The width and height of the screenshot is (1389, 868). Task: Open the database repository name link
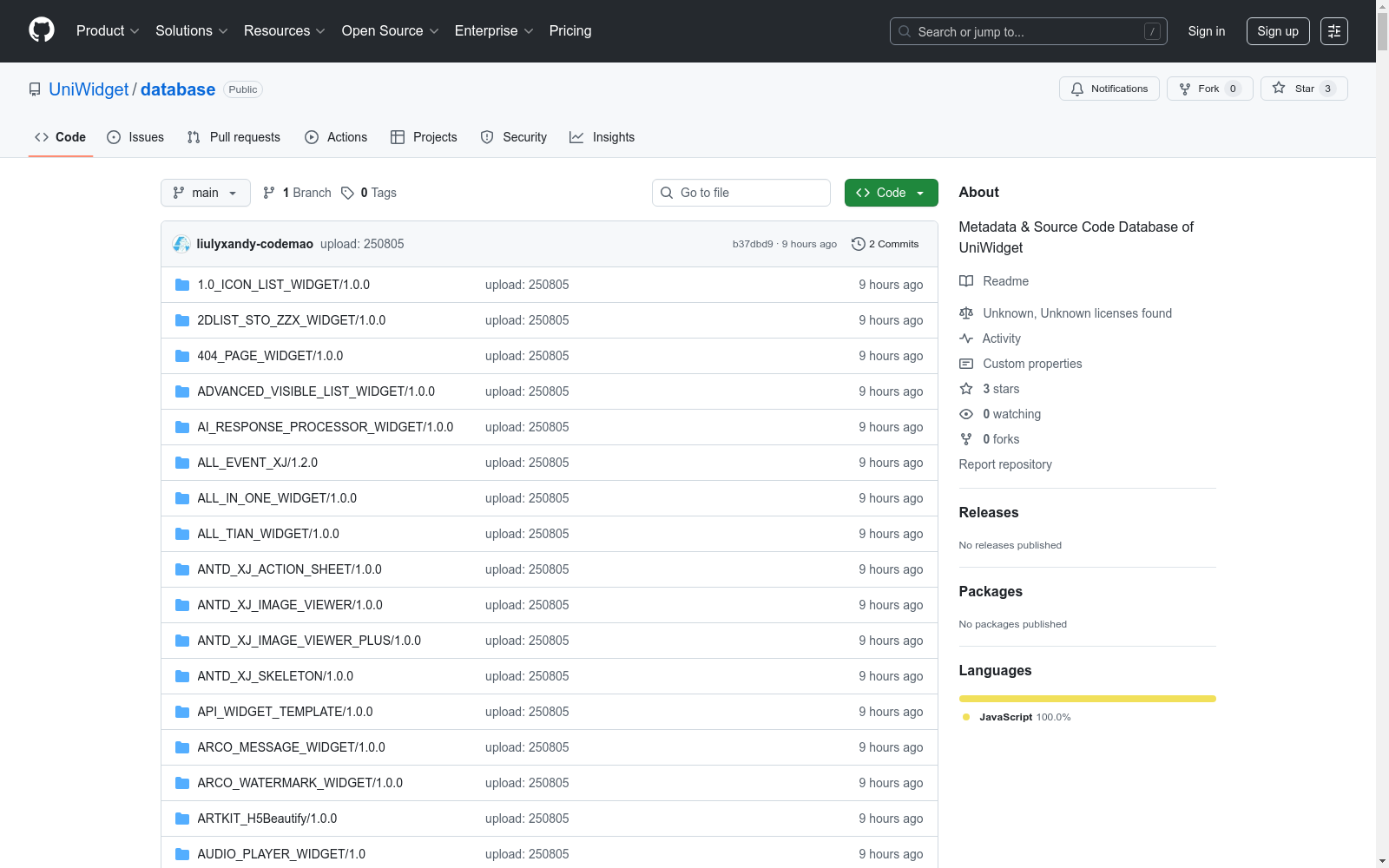[x=178, y=89]
